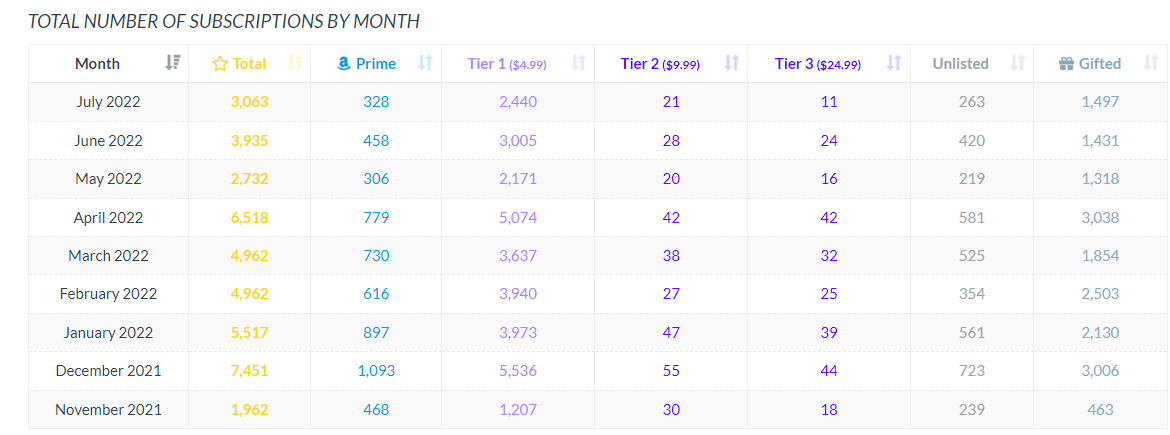The height and width of the screenshot is (435, 1170).
Task: Click Unlisted value 420
Action: click(972, 141)
